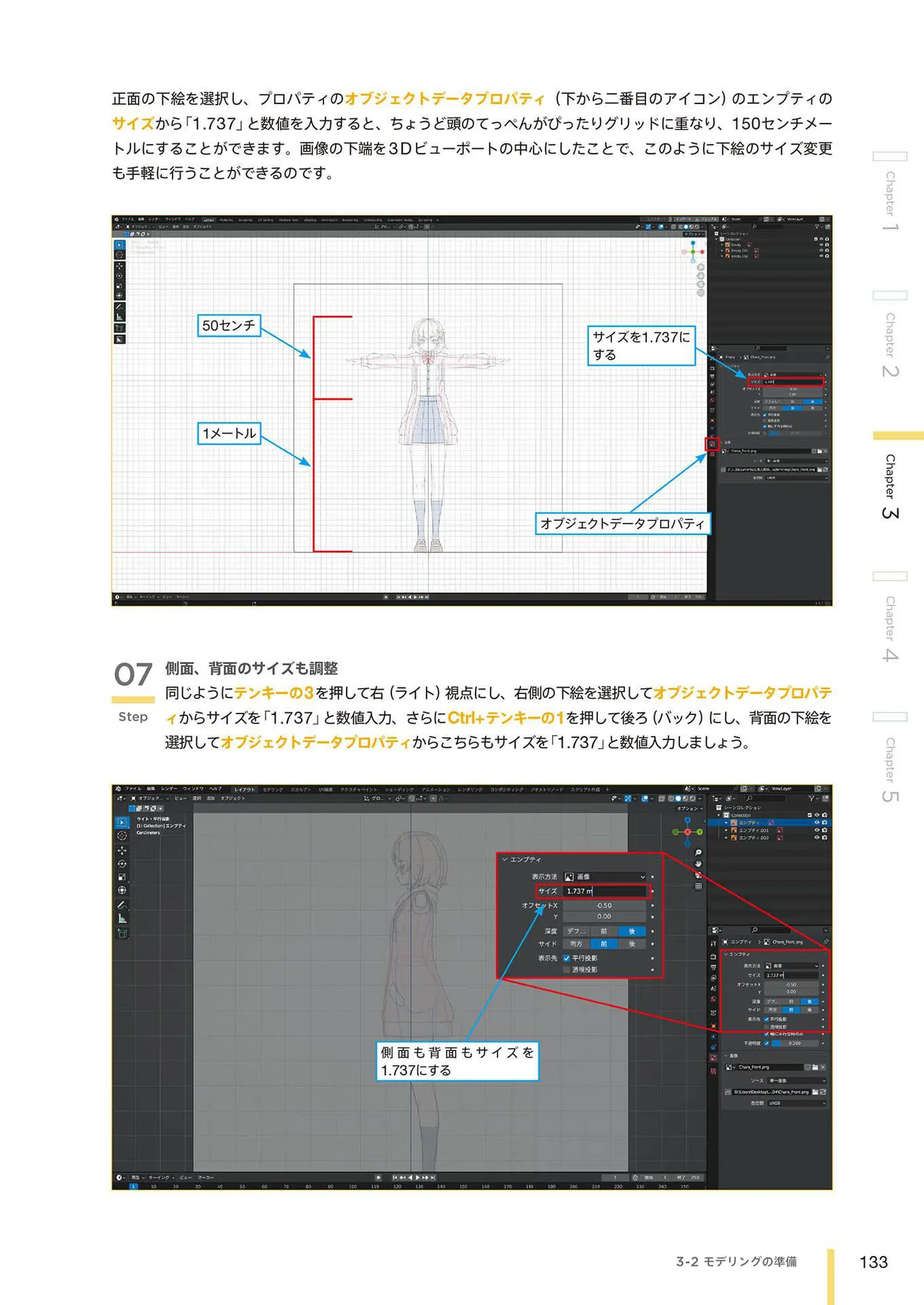The height and width of the screenshot is (1305, 924).
Task: Select the Measure tool in the lower screenshot
Action: (x=122, y=919)
